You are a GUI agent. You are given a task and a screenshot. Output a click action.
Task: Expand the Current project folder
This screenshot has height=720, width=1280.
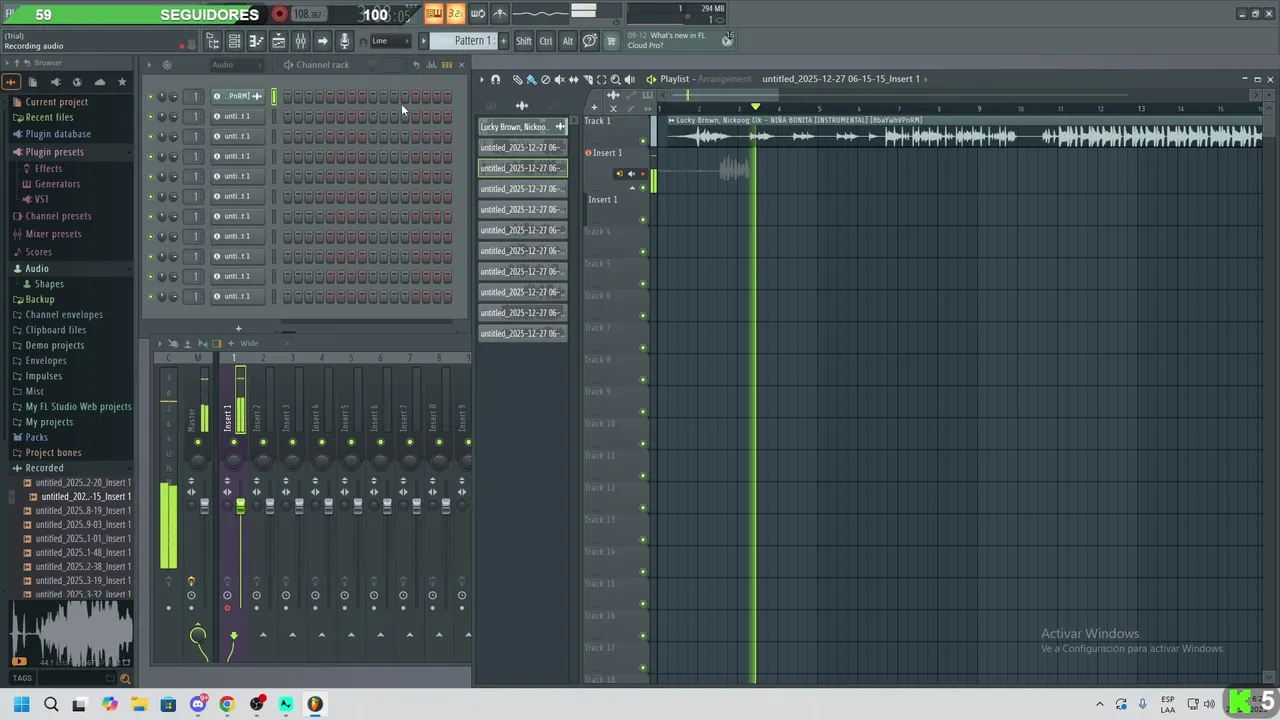[56, 102]
